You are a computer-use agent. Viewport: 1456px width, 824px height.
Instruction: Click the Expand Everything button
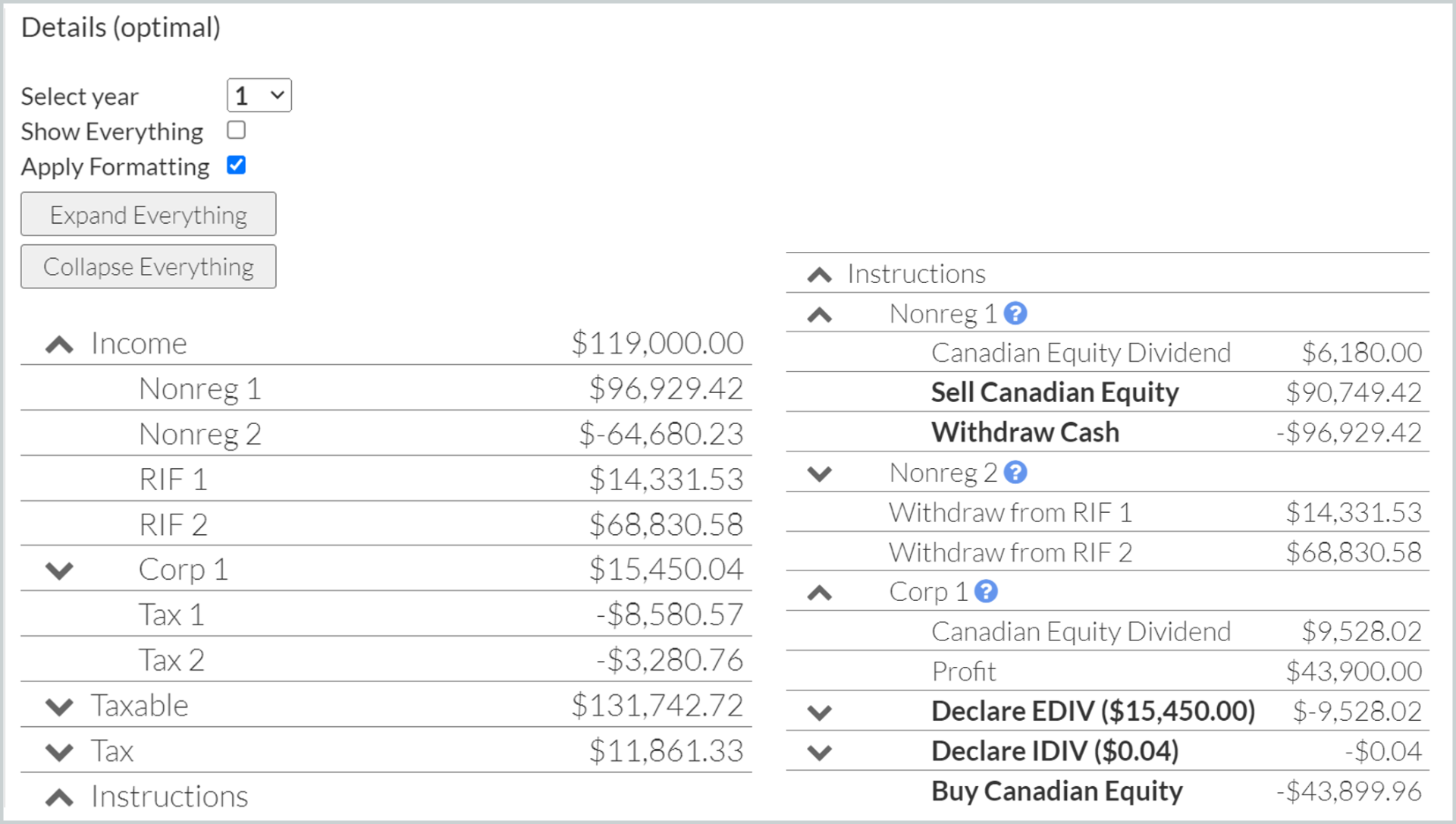tap(148, 214)
